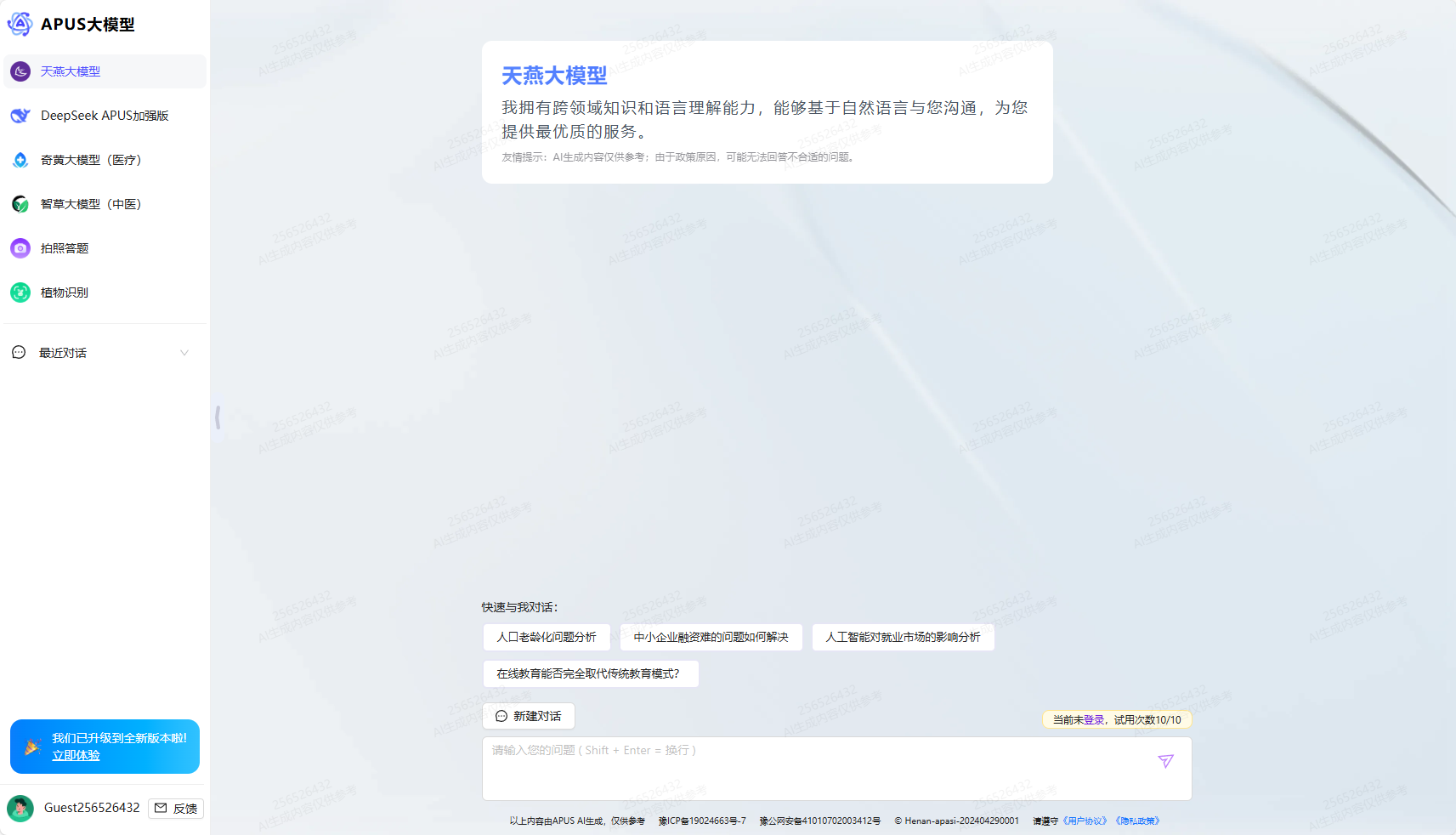Start a new chat with 新建对话

(529, 716)
